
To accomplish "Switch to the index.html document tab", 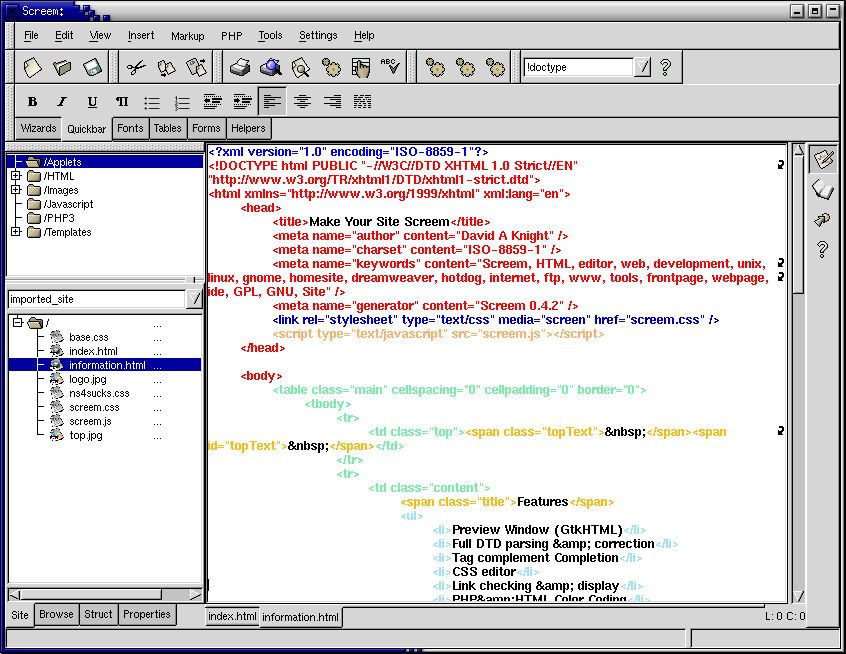I will (232, 617).
